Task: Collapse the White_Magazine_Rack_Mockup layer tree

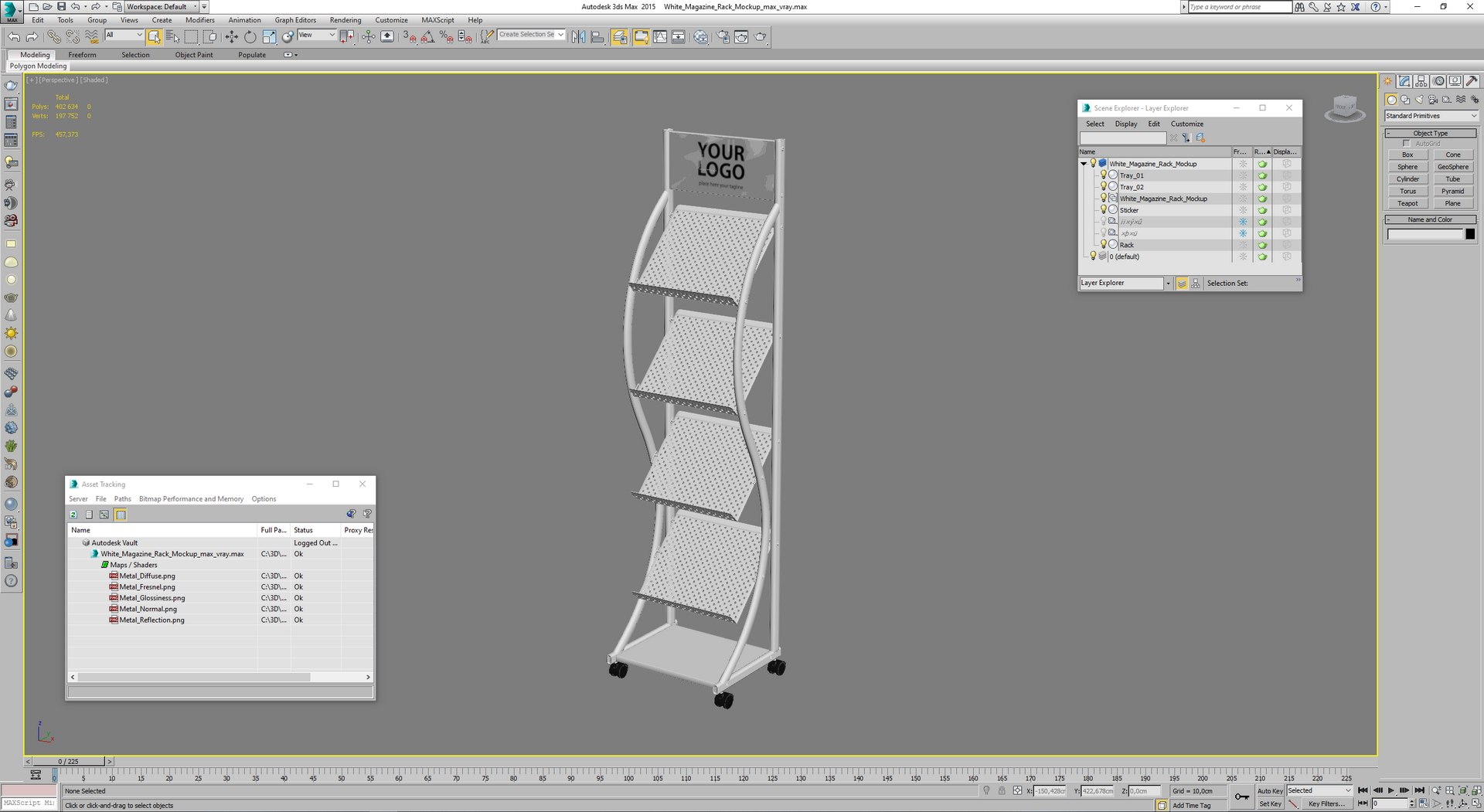Action: pyautogui.click(x=1084, y=164)
